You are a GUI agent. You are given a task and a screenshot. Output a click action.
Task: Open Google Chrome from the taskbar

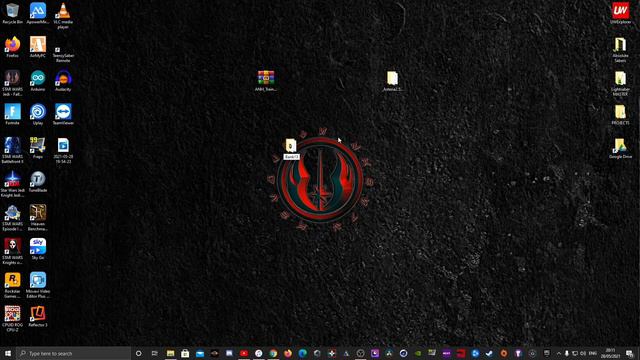(x=273, y=353)
